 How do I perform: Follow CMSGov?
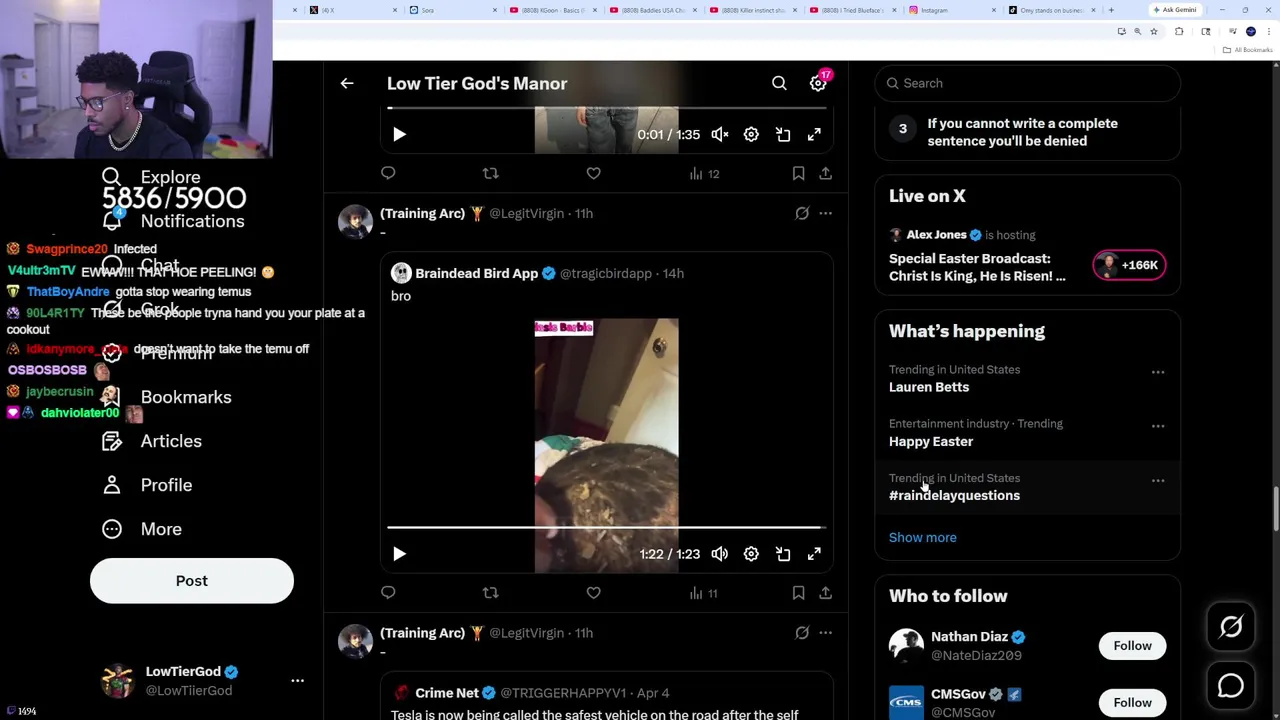pos(1133,703)
